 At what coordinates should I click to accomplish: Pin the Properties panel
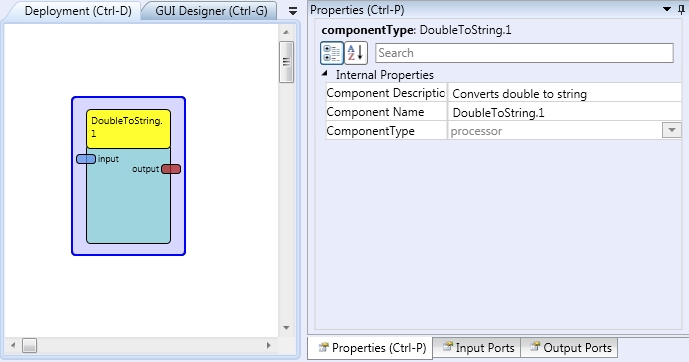[x=681, y=10]
